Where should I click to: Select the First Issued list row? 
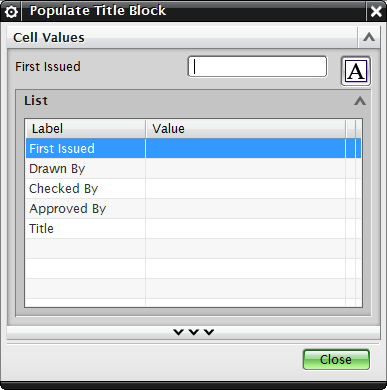193,149
